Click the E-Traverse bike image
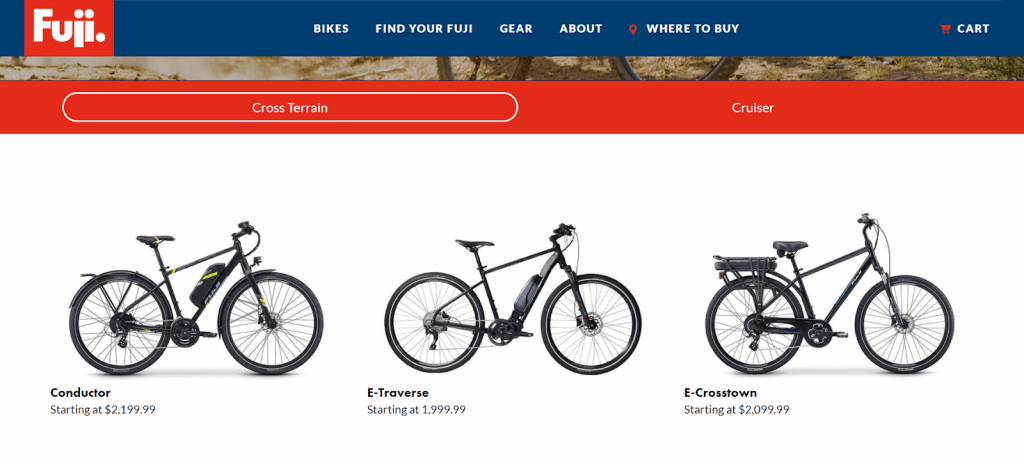Screen dimensions: 1024x464 point(513,299)
